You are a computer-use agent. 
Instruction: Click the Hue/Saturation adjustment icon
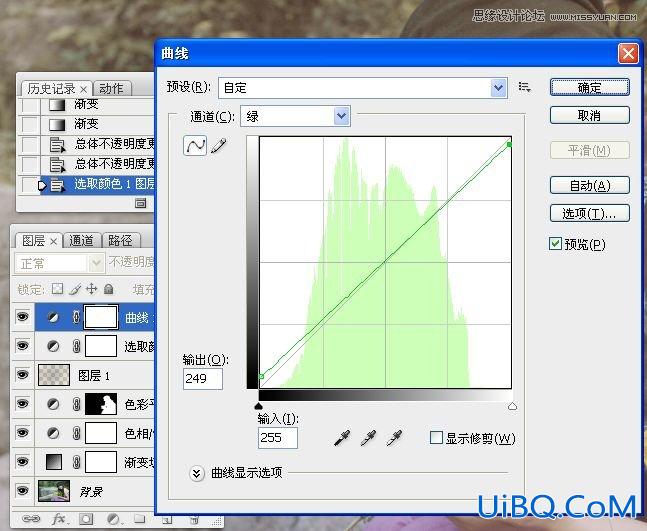pyautogui.click(x=53, y=433)
